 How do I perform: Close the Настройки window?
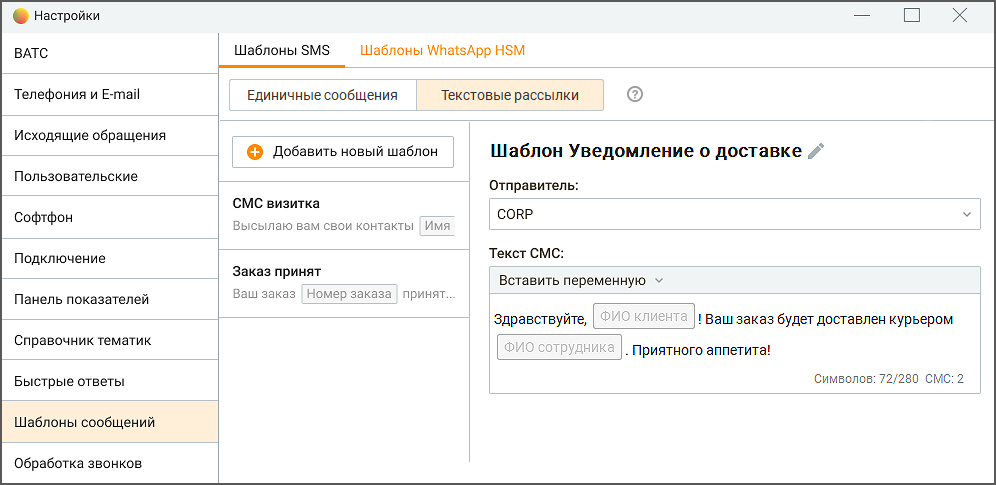coord(960,16)
